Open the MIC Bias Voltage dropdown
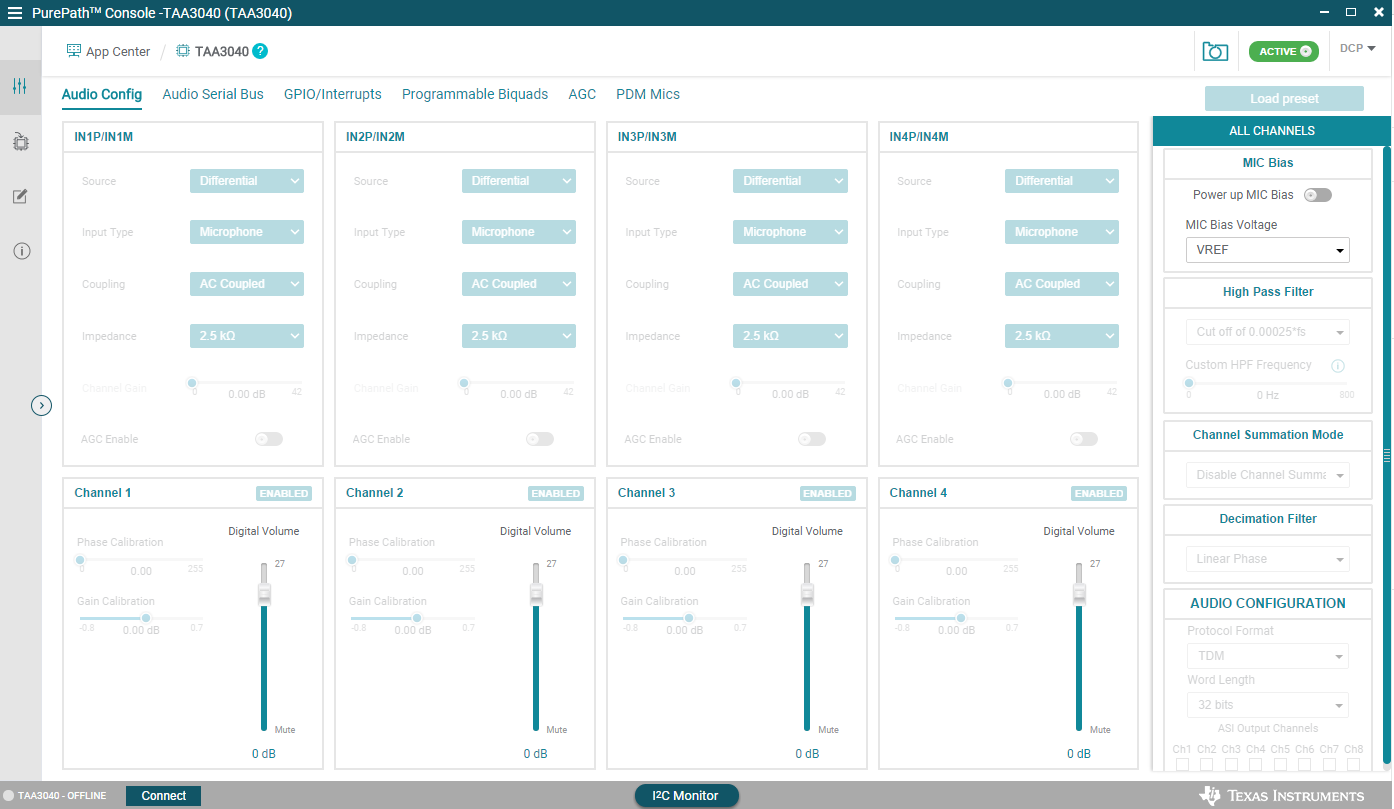This screenshot has width=1394, height=809. coord(1267,251)
